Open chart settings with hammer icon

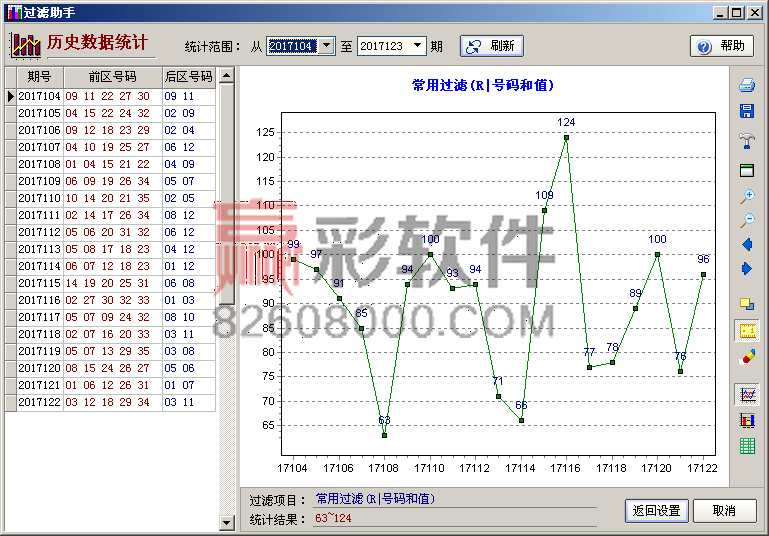[x=747, y=140]
